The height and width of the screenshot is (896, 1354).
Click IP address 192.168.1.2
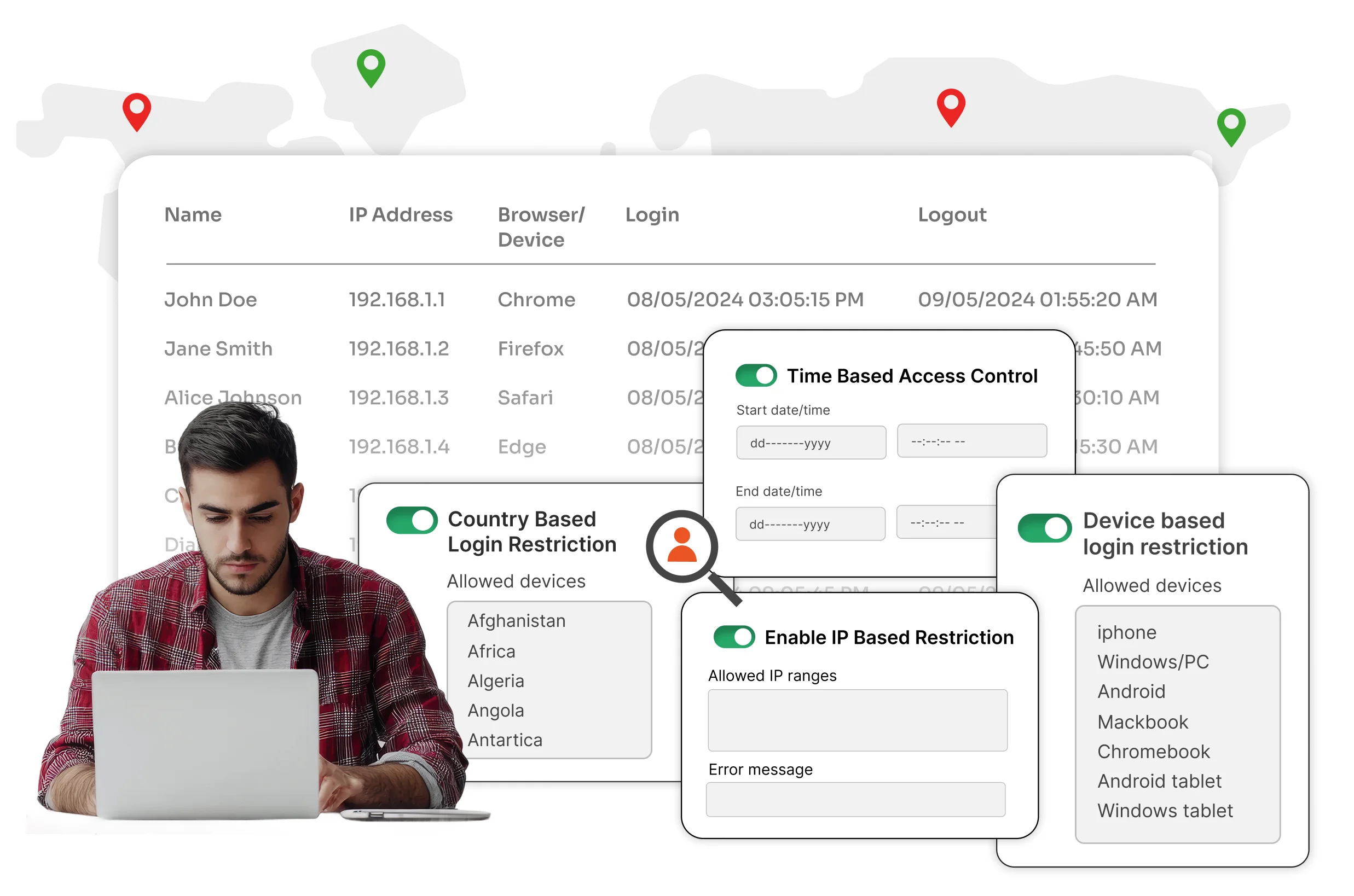point(398,348)
